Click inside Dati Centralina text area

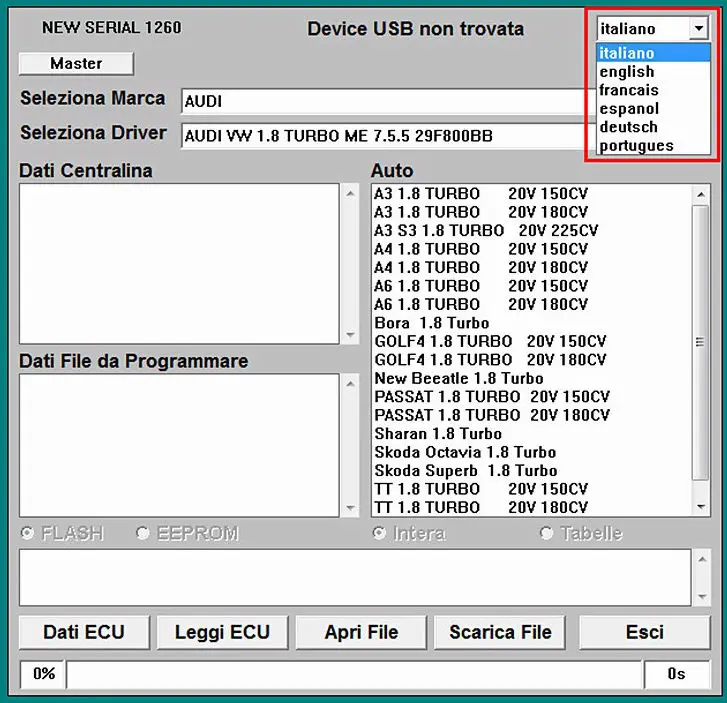(179, 264)
